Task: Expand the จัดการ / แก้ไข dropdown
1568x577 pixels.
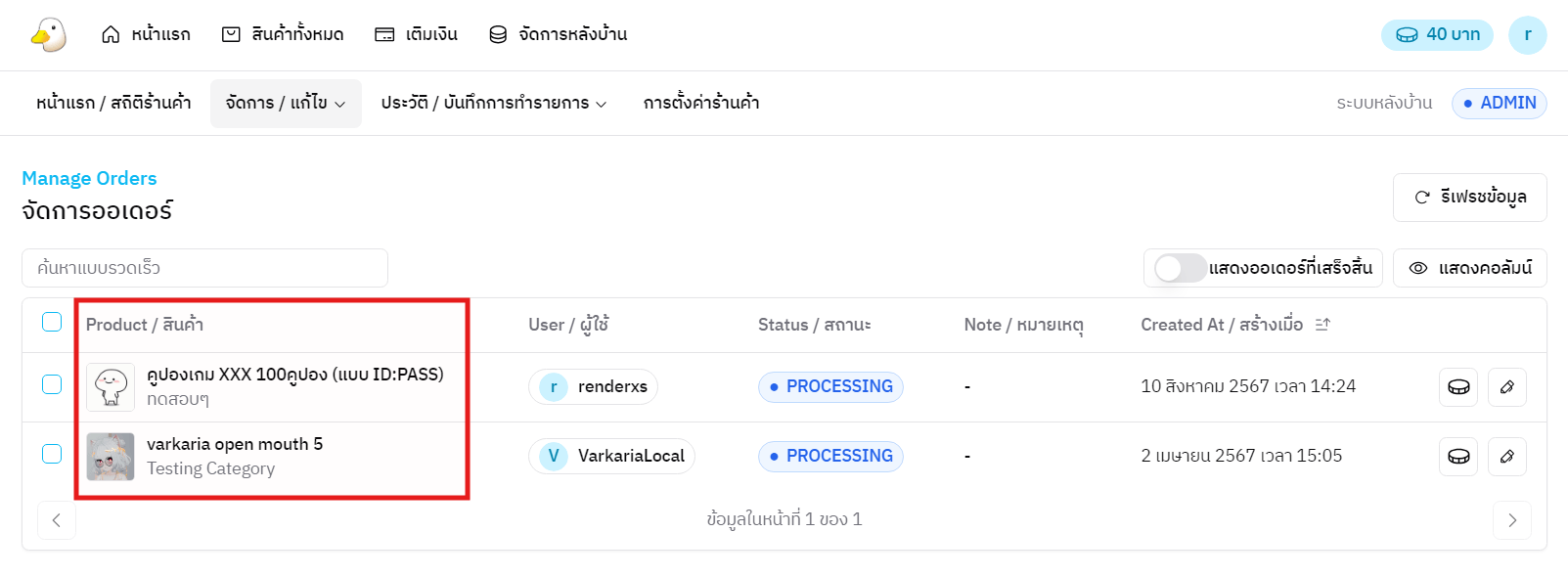Action: (x=286, y=104)
